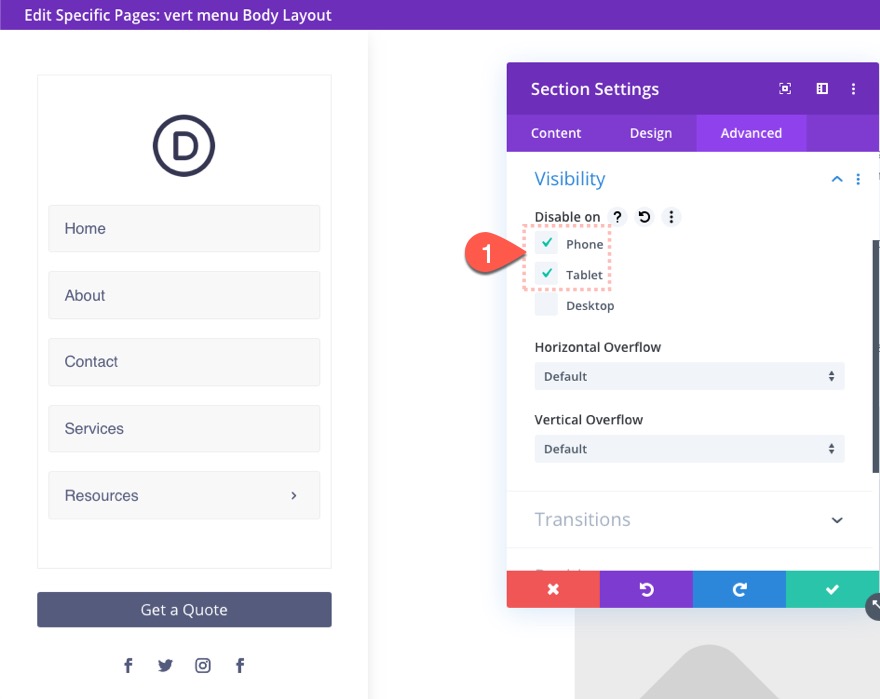Discard changes with the red X button

pos(552,589)
